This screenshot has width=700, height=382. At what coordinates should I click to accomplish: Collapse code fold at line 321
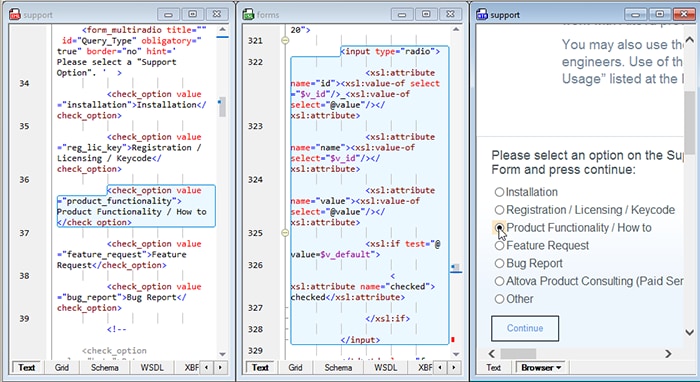285,41
